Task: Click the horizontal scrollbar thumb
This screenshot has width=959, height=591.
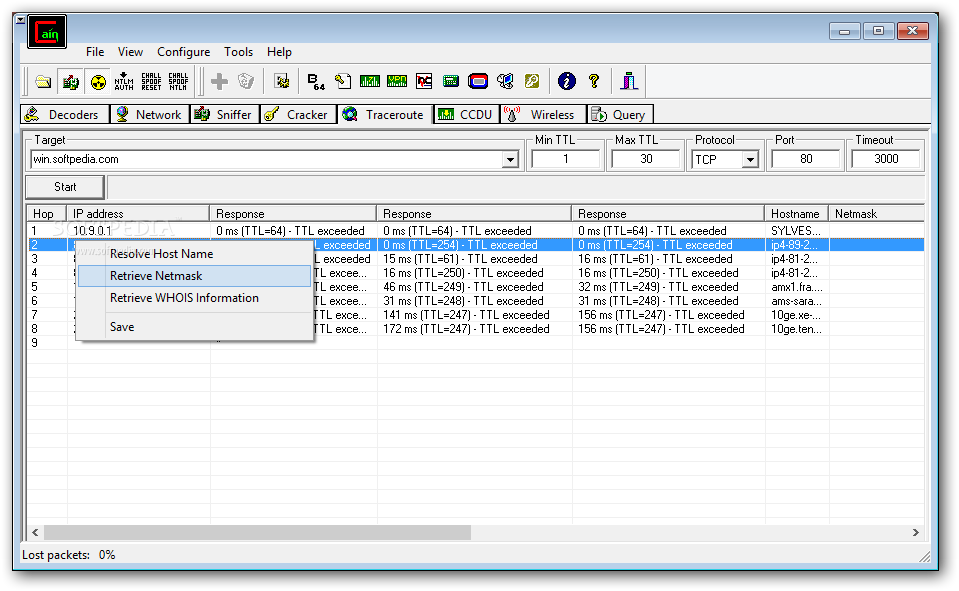Action: (257, 532)
